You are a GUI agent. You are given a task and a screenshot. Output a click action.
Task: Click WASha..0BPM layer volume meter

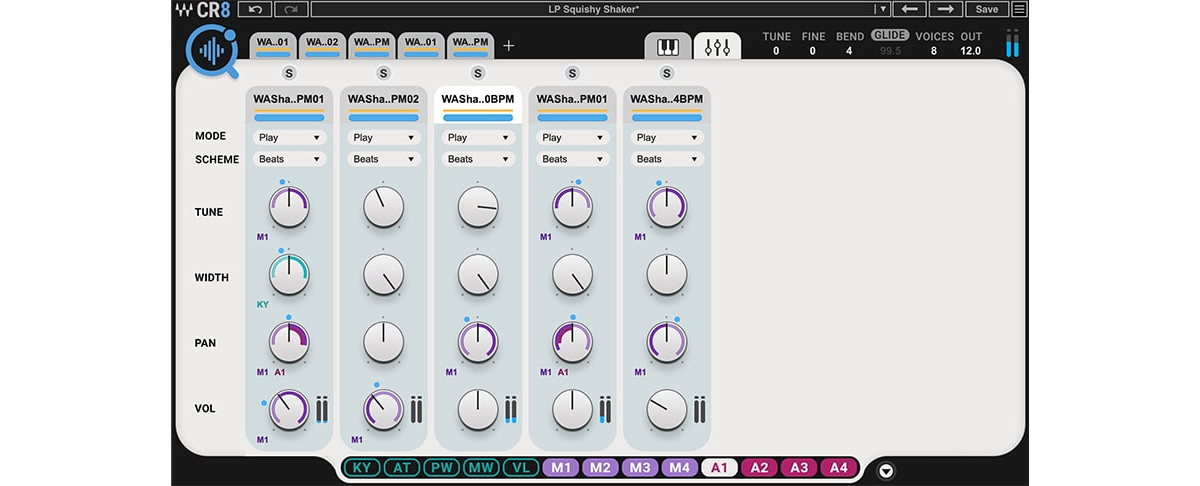coord(511,409)
